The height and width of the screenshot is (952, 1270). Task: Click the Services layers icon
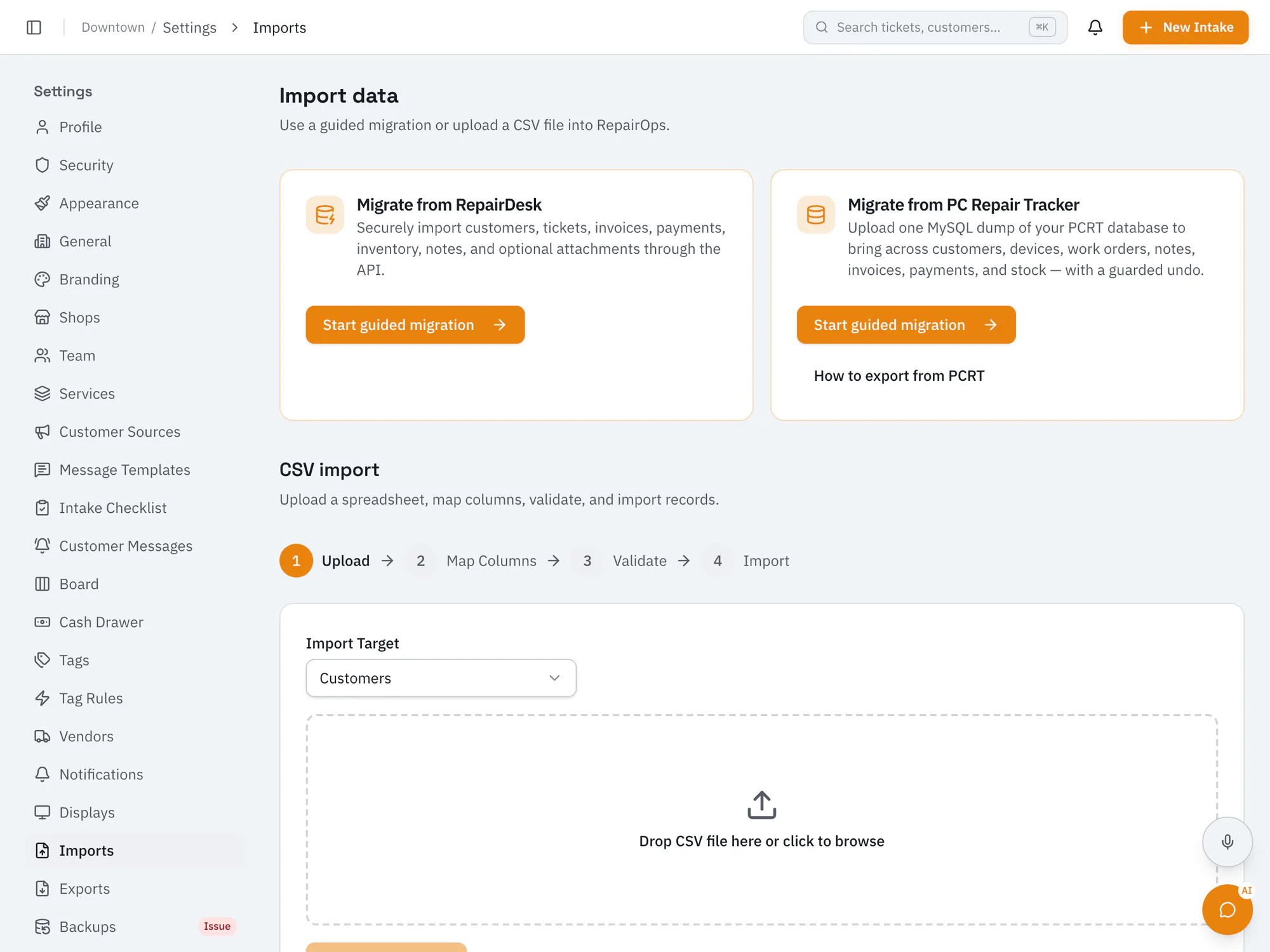(x=43, y=393)
